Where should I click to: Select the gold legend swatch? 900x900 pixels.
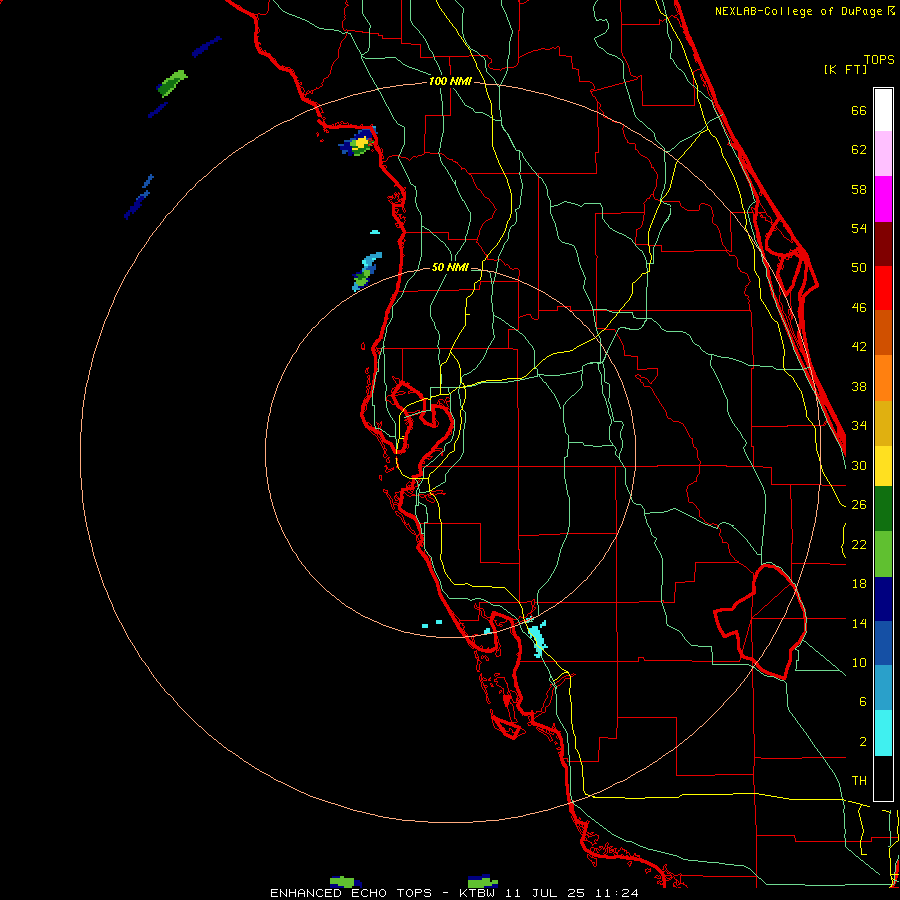point(883,424)
